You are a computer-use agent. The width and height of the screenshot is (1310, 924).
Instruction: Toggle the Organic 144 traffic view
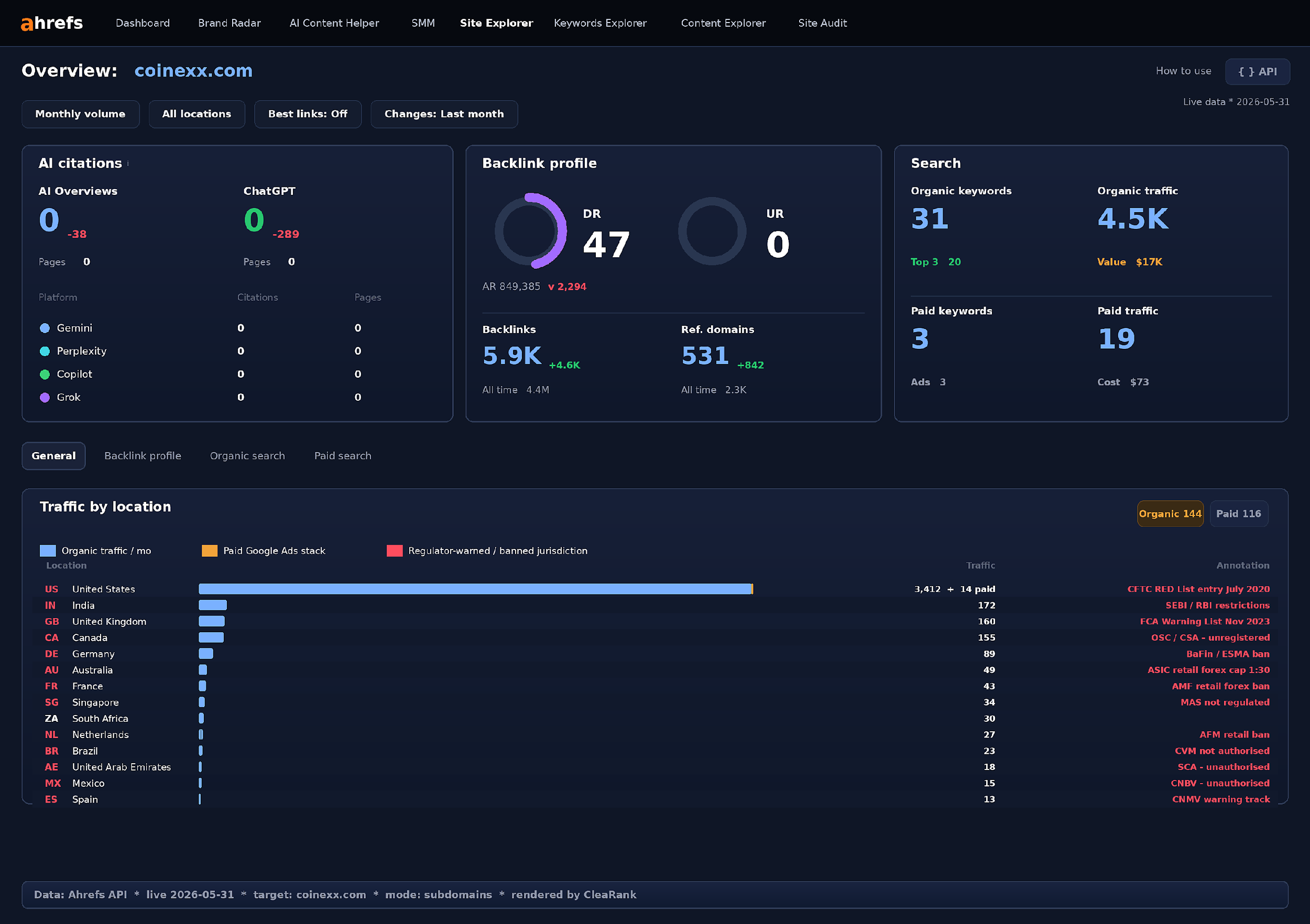(x=1170, y=514)
